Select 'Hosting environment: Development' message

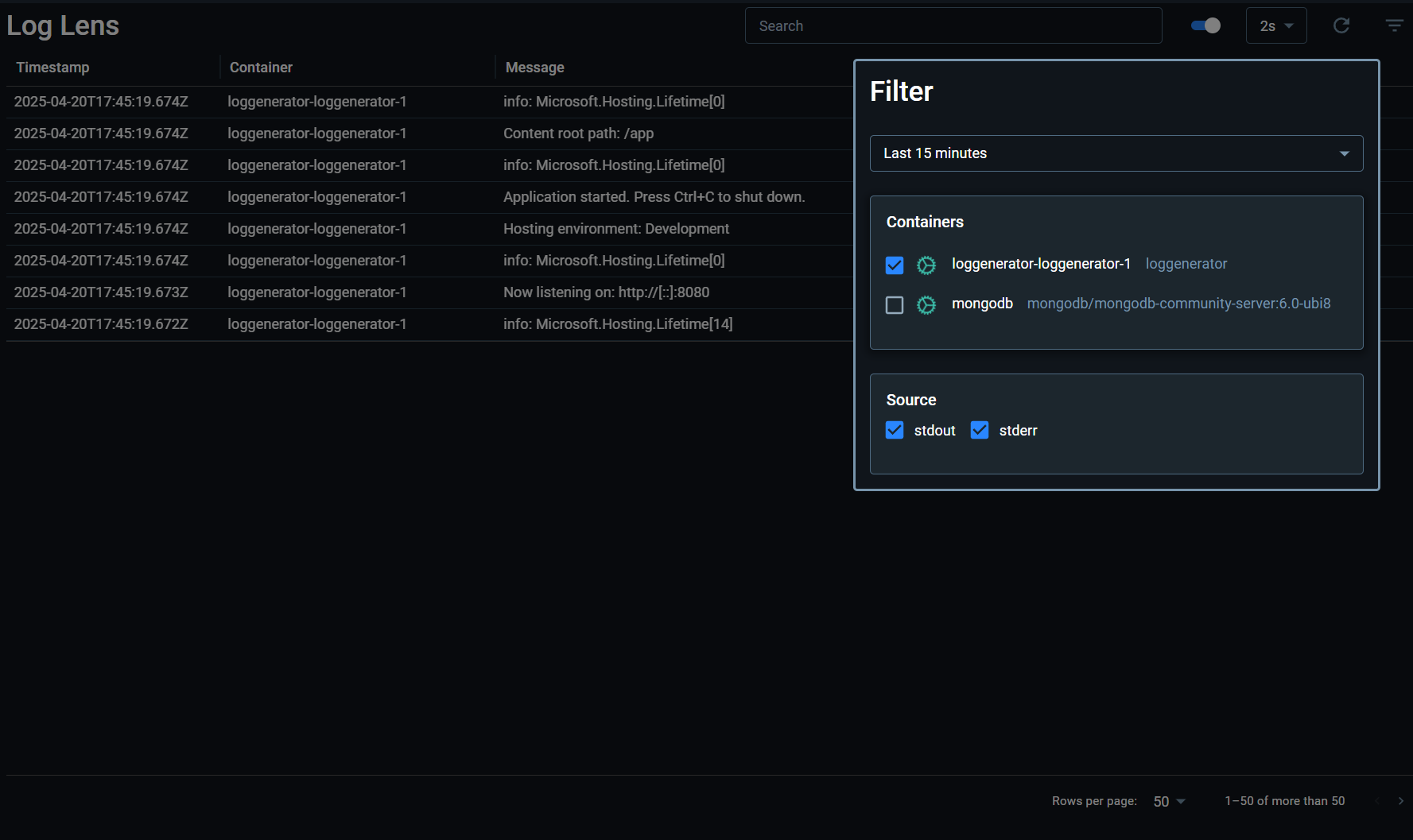(616, 229)
